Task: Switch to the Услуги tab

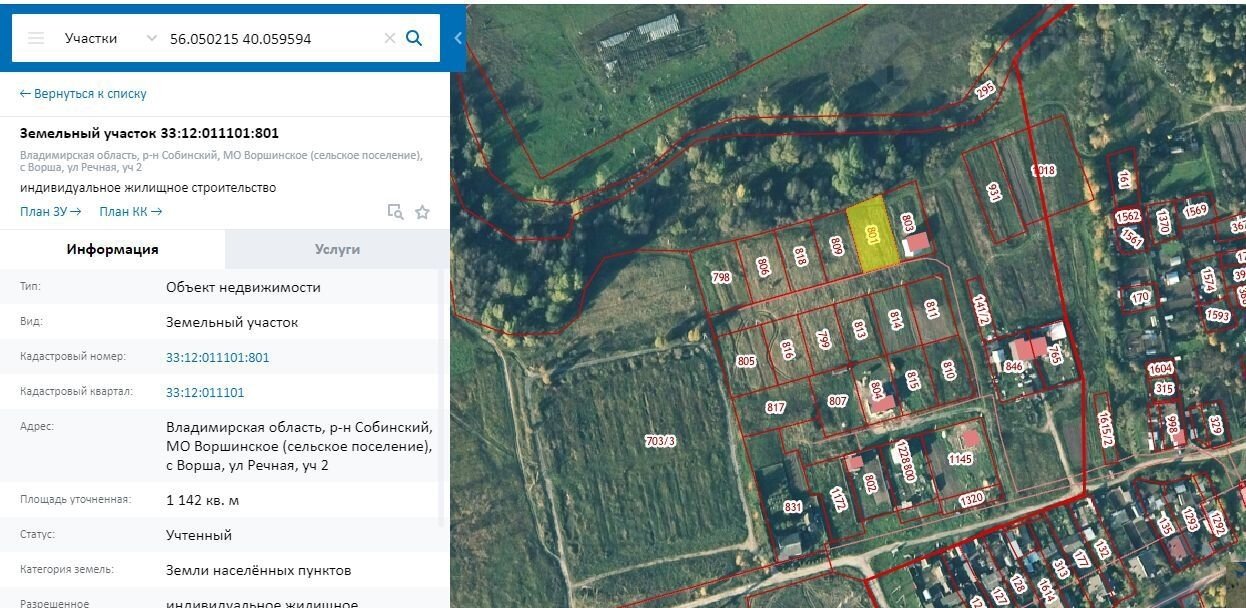Action: [x=337, y=249]
